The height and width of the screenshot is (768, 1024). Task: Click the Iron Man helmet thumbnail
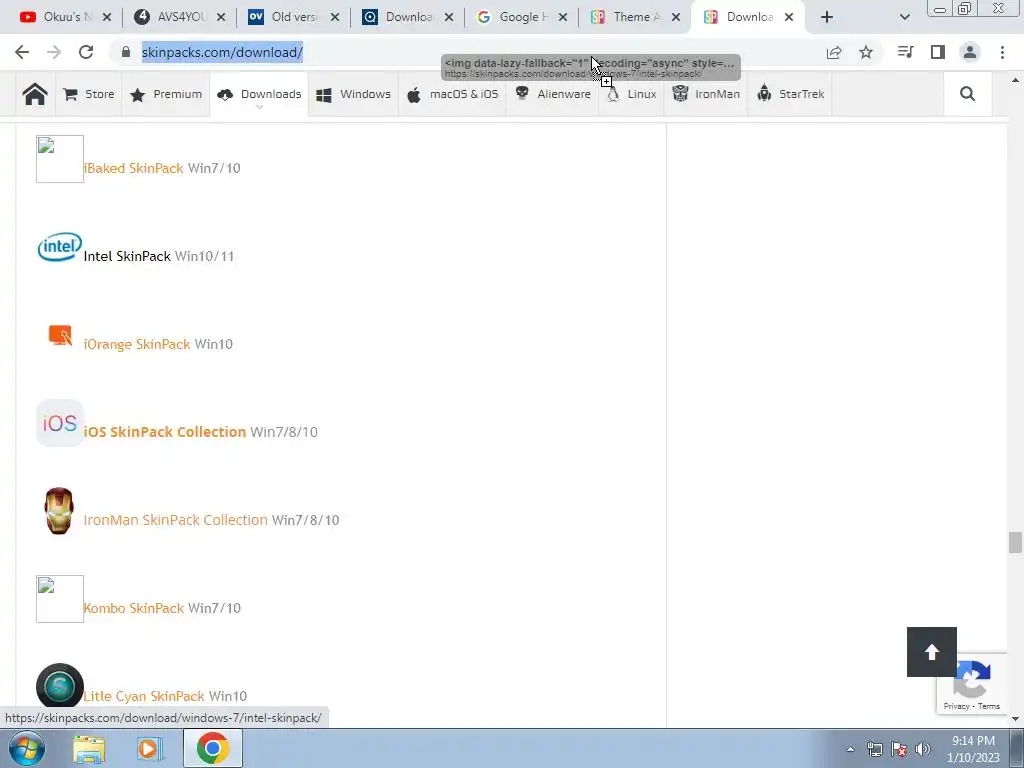click(x=59, y=511)
